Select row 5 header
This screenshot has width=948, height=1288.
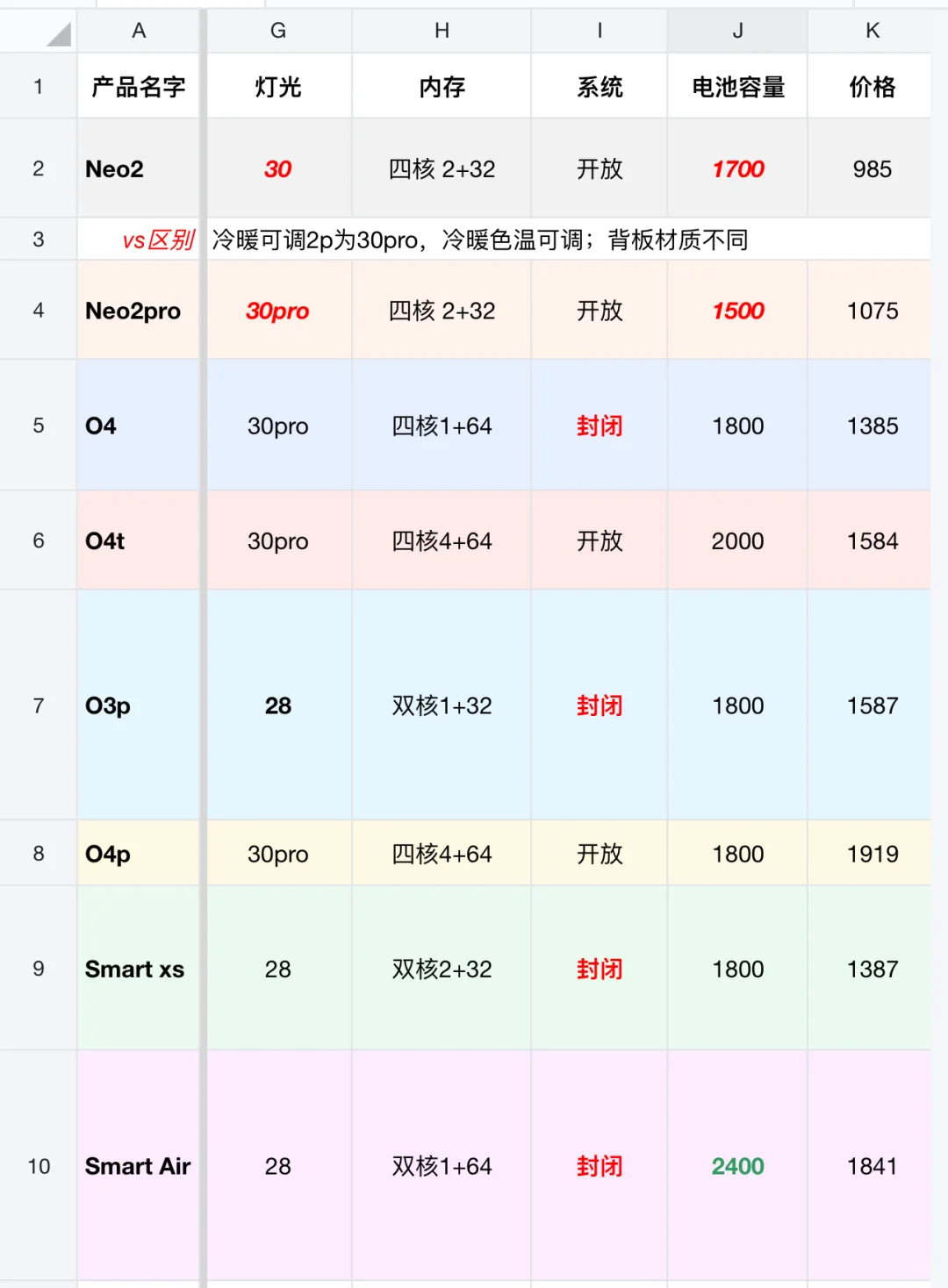click(38, 426)
